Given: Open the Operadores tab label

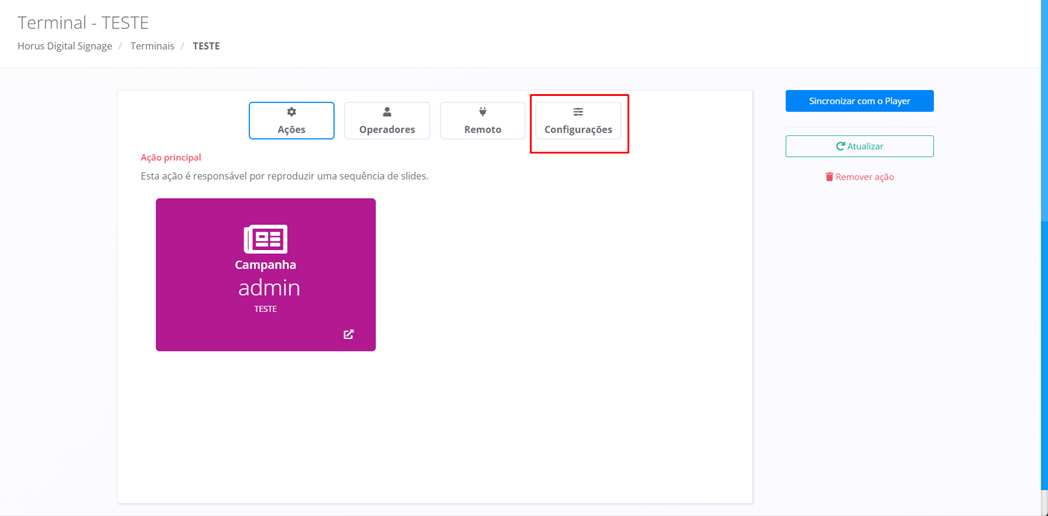Looking at the screenshot, I should coord(387,130).
